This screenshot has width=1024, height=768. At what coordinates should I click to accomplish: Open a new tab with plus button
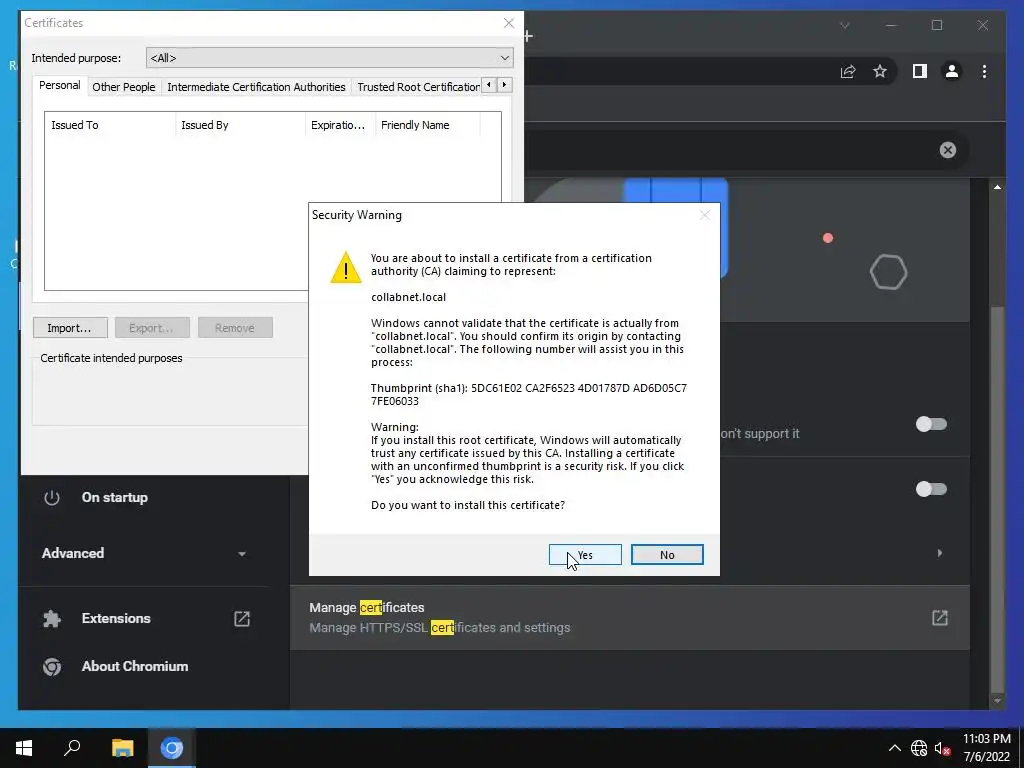(x=528, y=36)
